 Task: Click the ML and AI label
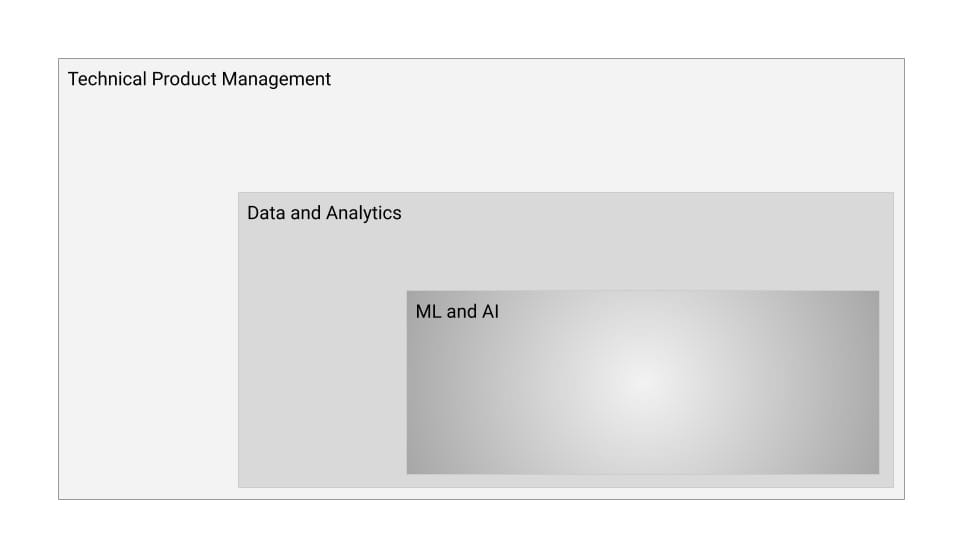[457, 312]
